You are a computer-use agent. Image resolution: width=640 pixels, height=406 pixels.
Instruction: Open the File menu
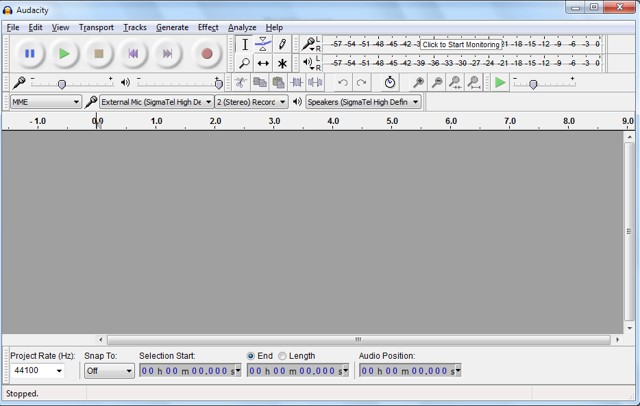[13, 27]
